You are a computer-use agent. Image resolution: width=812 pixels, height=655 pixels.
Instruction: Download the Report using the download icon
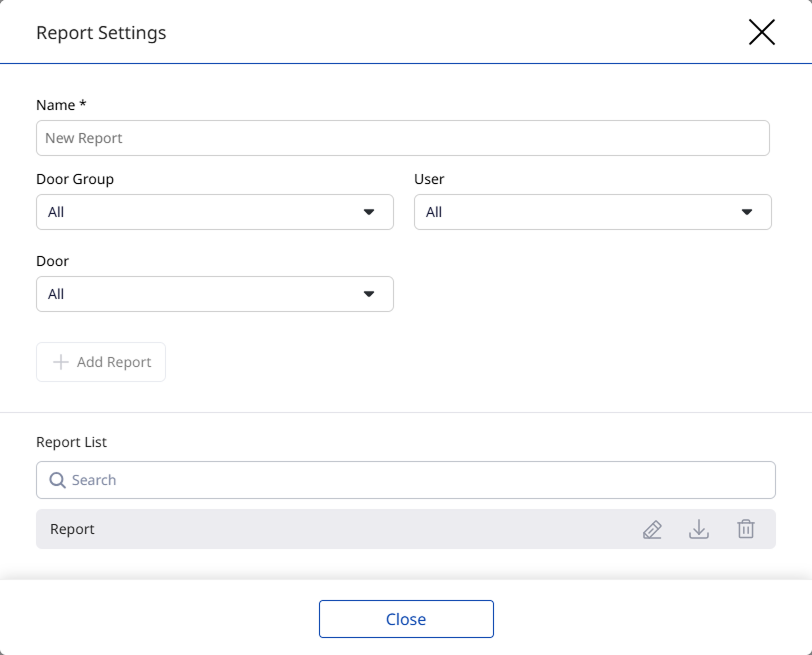(699, 530)
